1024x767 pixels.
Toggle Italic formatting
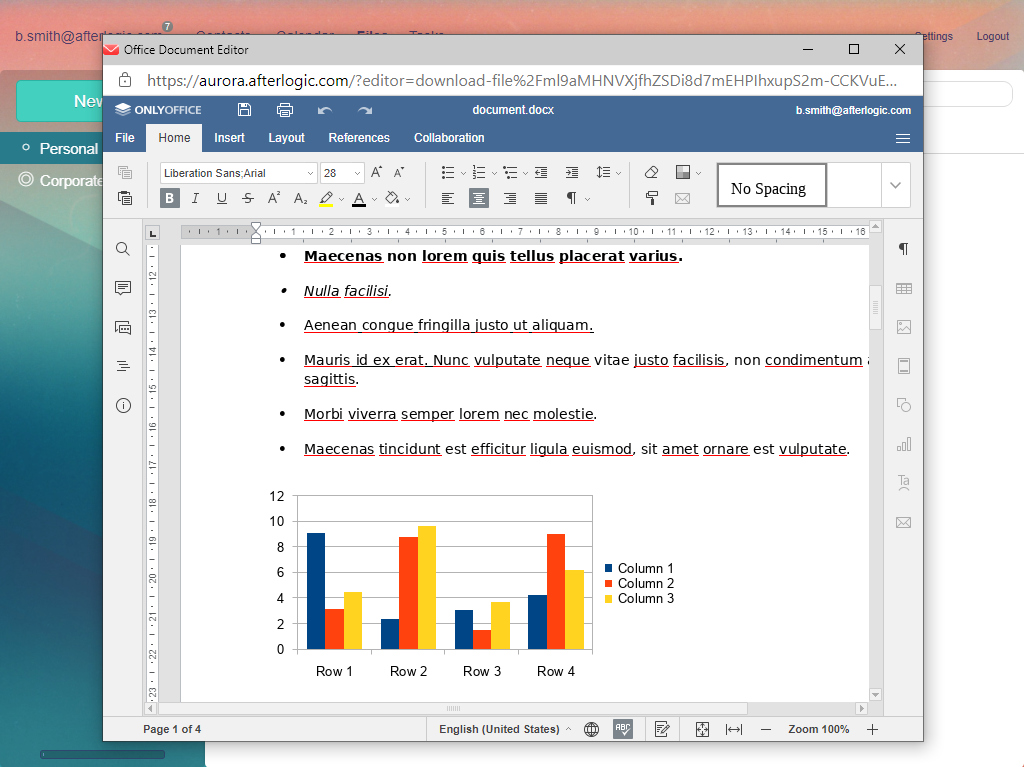click(196, 198)
